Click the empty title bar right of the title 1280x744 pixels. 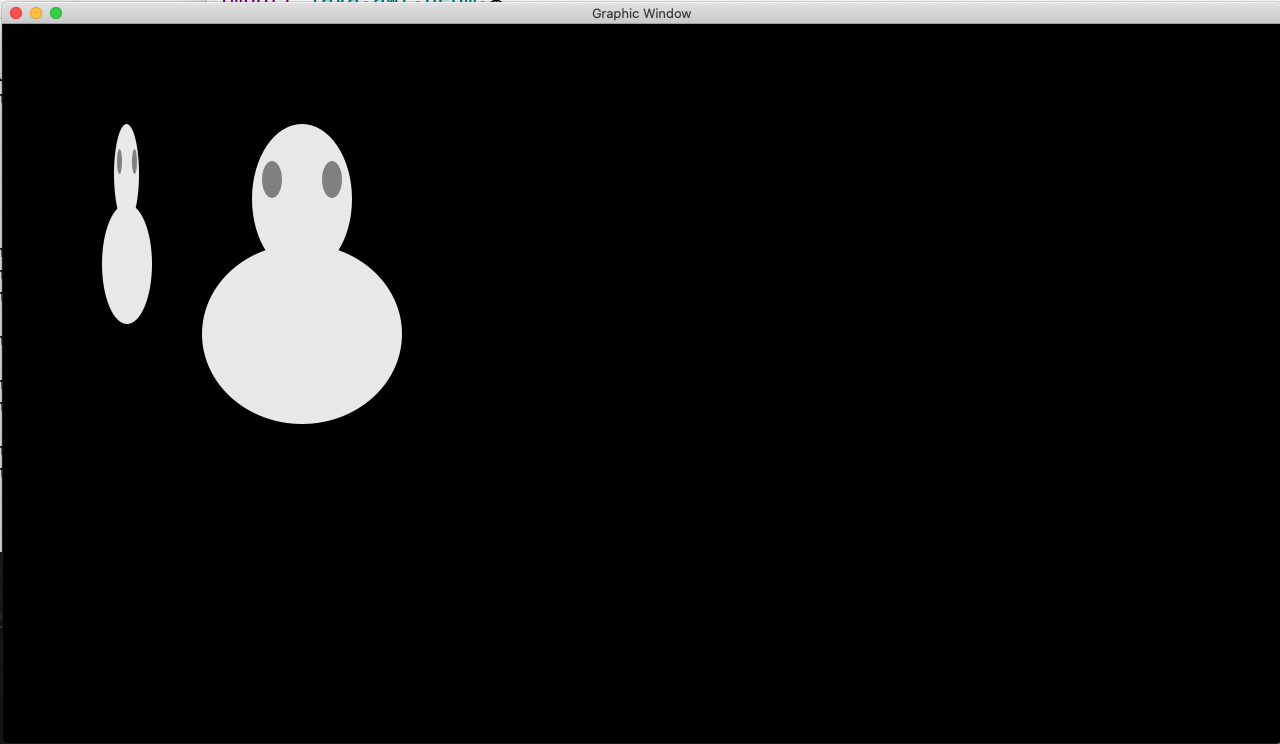tap(950, 13)
